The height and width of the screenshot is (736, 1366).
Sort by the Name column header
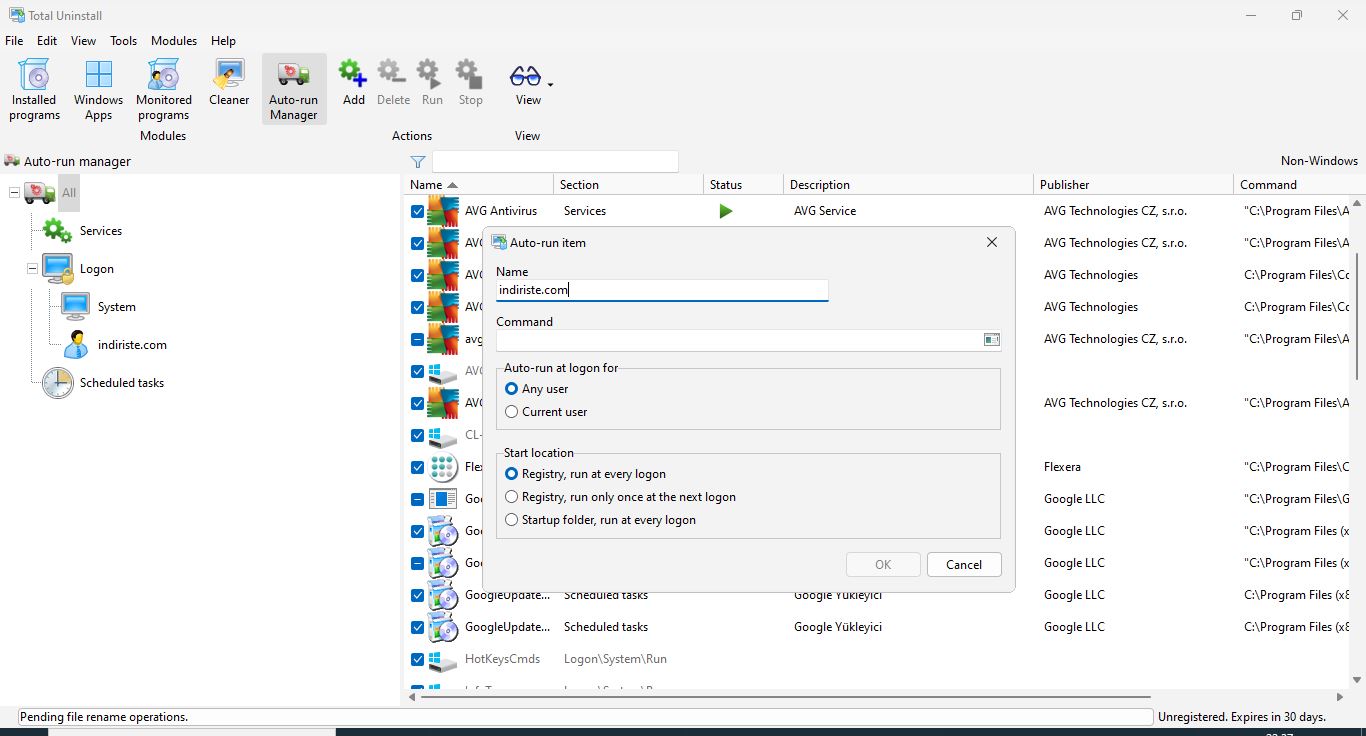(479, 185)
